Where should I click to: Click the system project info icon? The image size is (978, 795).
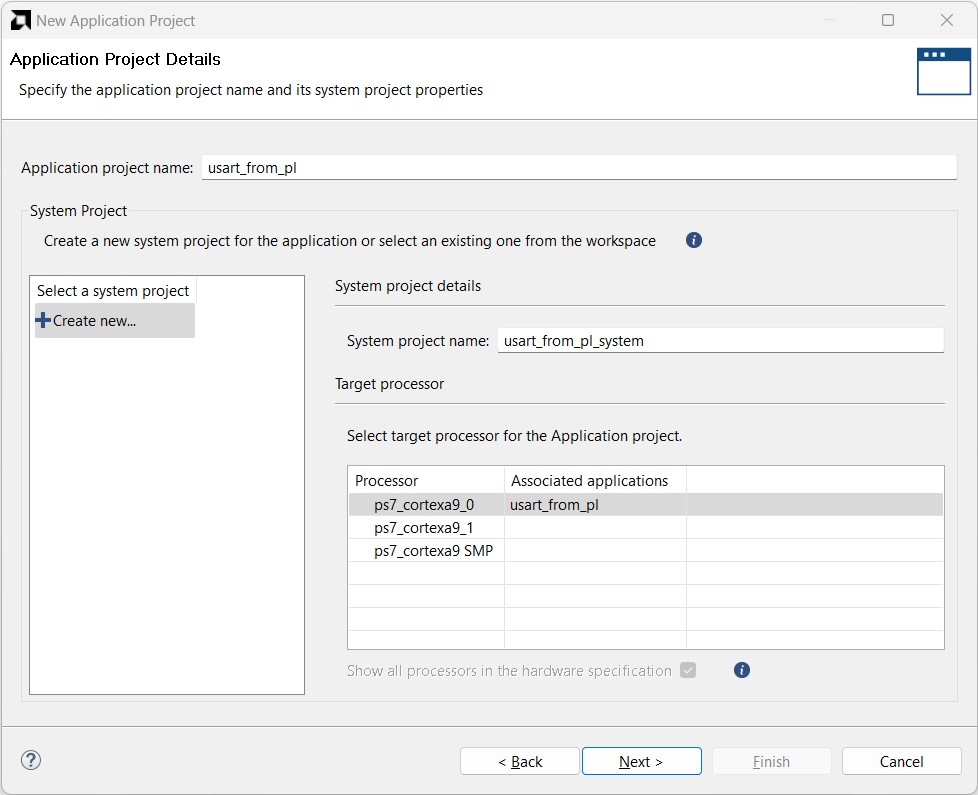click(x=694, y=240)
